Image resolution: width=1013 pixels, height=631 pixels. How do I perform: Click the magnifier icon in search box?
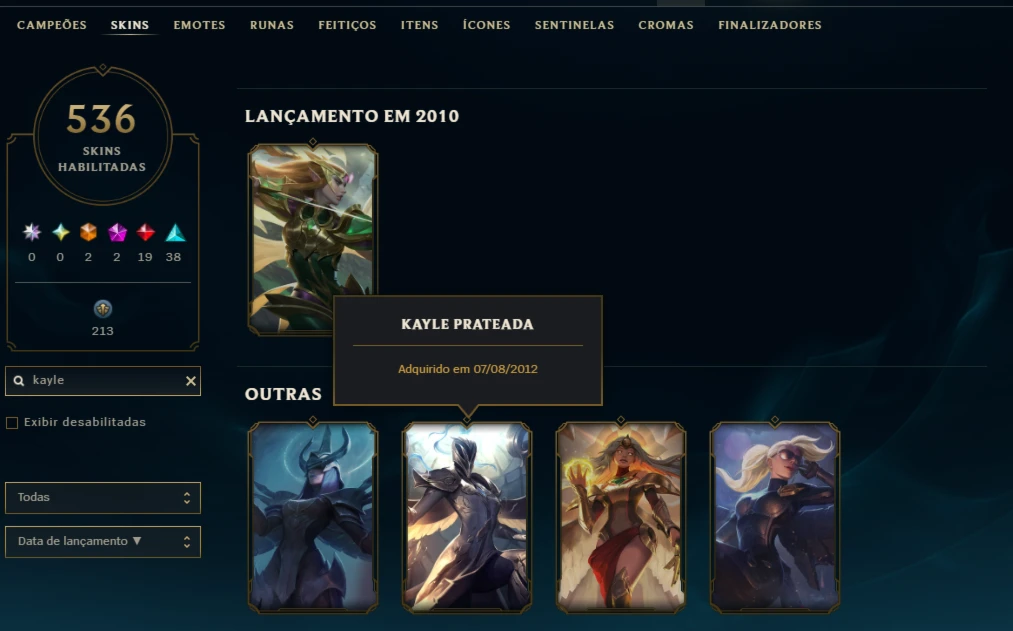[19, 380]
